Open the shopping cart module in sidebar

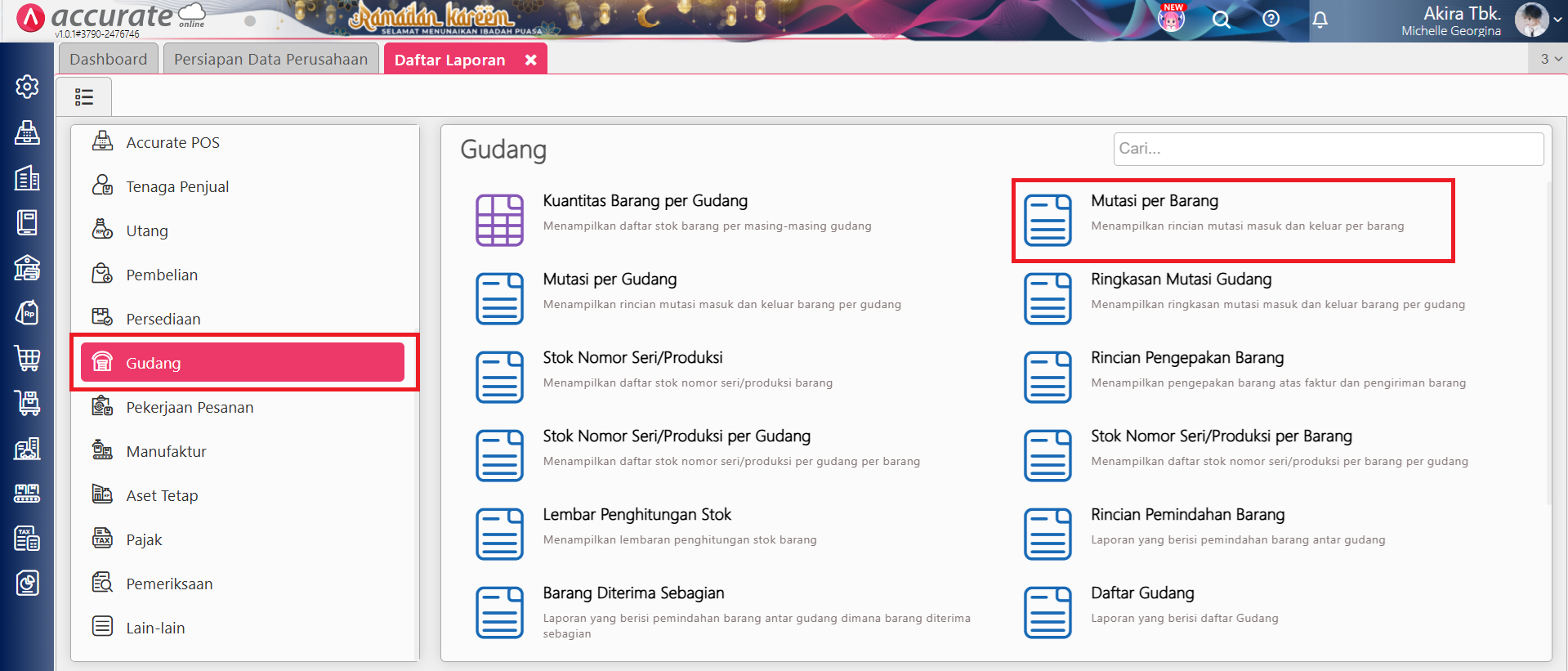pos(27,358)
